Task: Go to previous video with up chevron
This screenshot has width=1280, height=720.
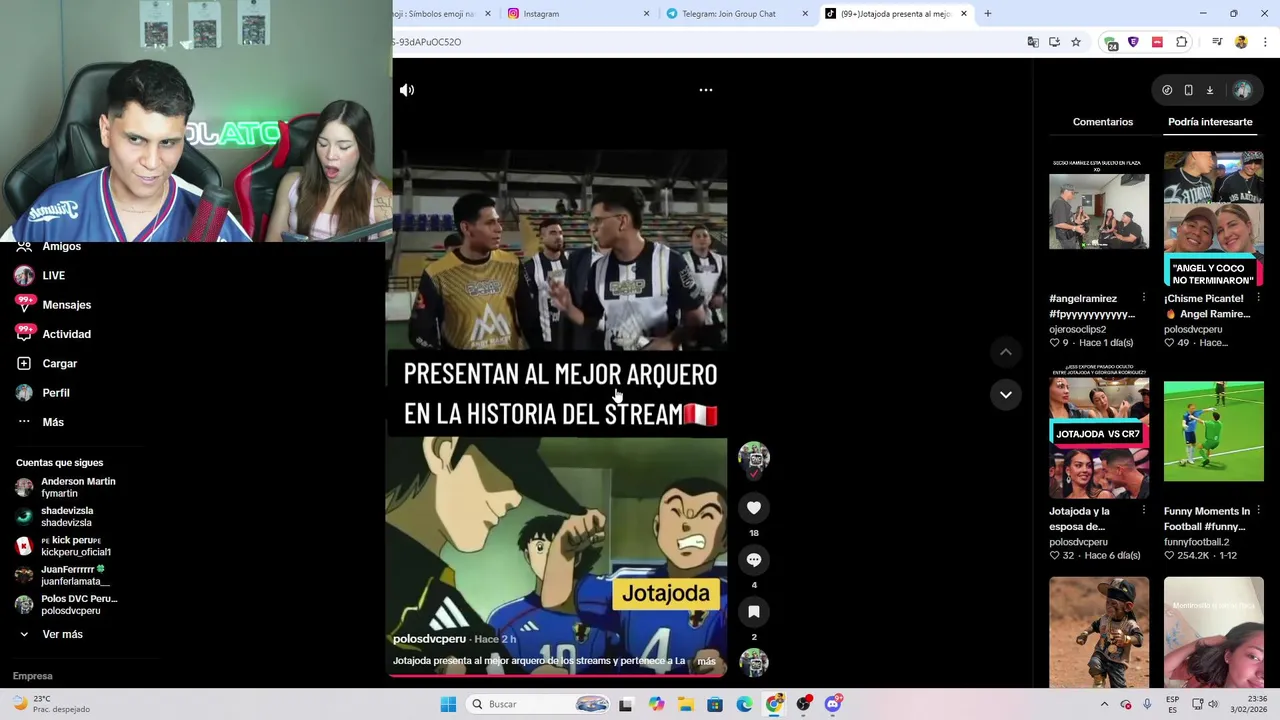Action: pos(1006,352)
